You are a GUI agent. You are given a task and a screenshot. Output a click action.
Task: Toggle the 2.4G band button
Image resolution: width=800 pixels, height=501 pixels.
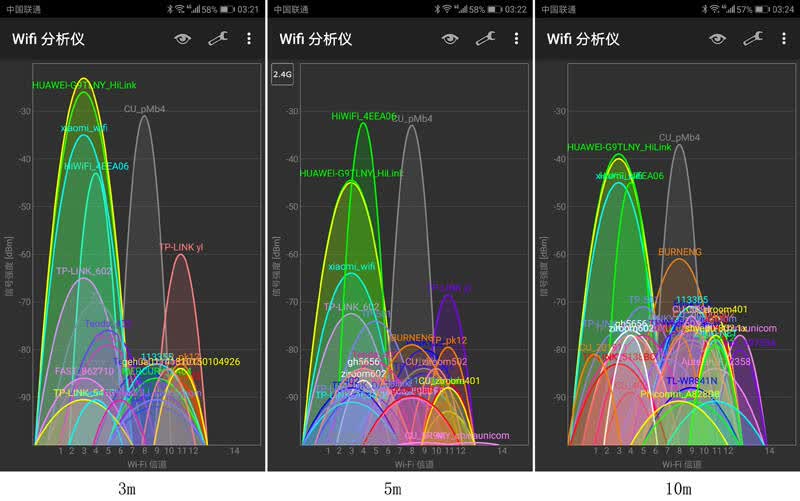click(x=282, y=74)
